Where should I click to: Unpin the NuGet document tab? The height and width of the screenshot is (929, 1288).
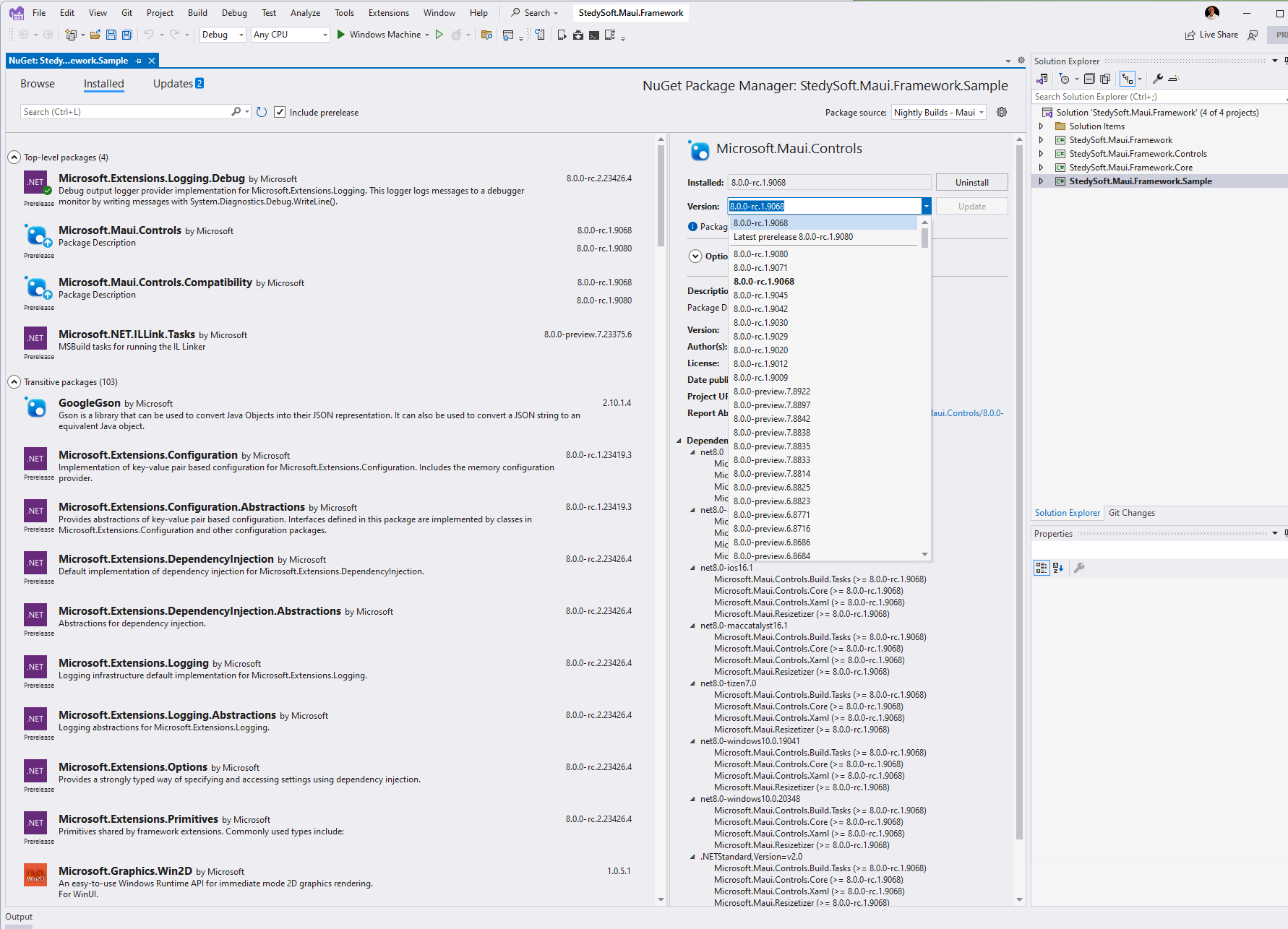[x=137, y=61]
